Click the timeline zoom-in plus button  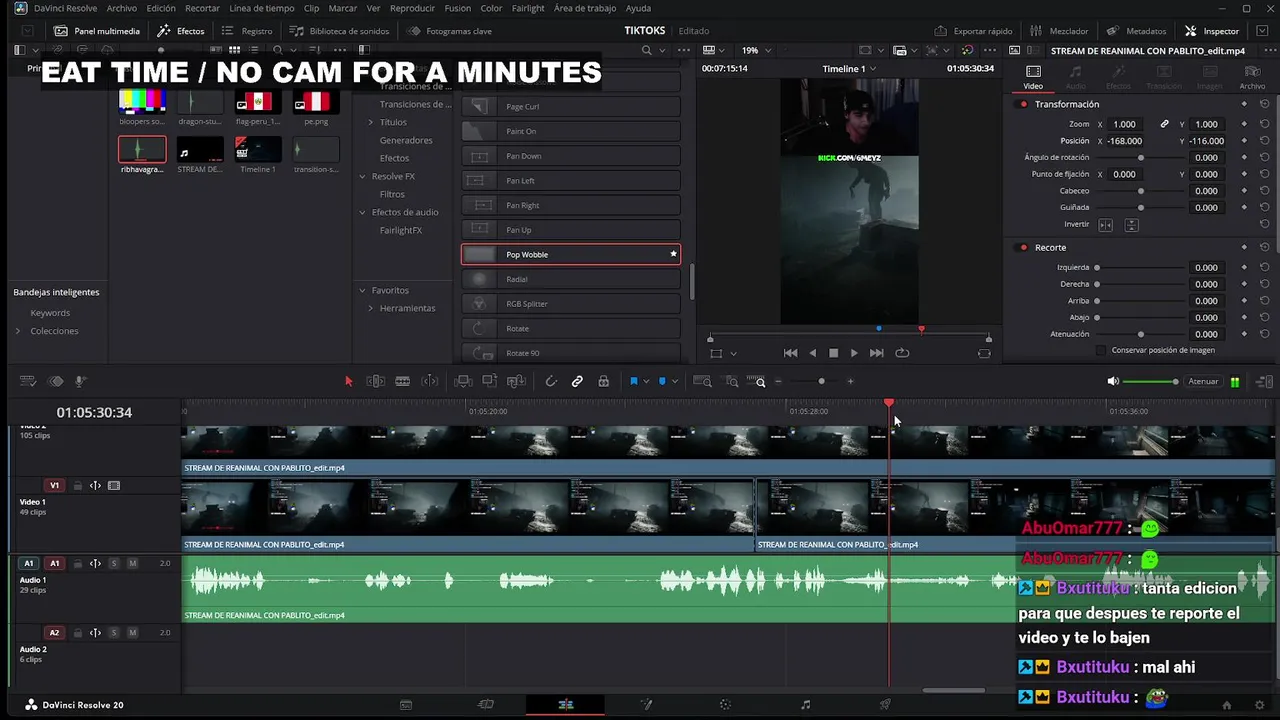pyautogui.click(x=851, y=381)
